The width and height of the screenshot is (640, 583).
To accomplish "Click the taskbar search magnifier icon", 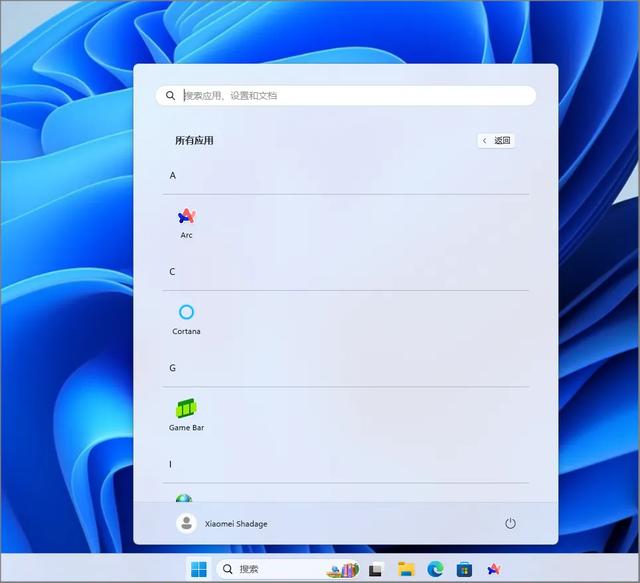I will (x=228, y=569).
